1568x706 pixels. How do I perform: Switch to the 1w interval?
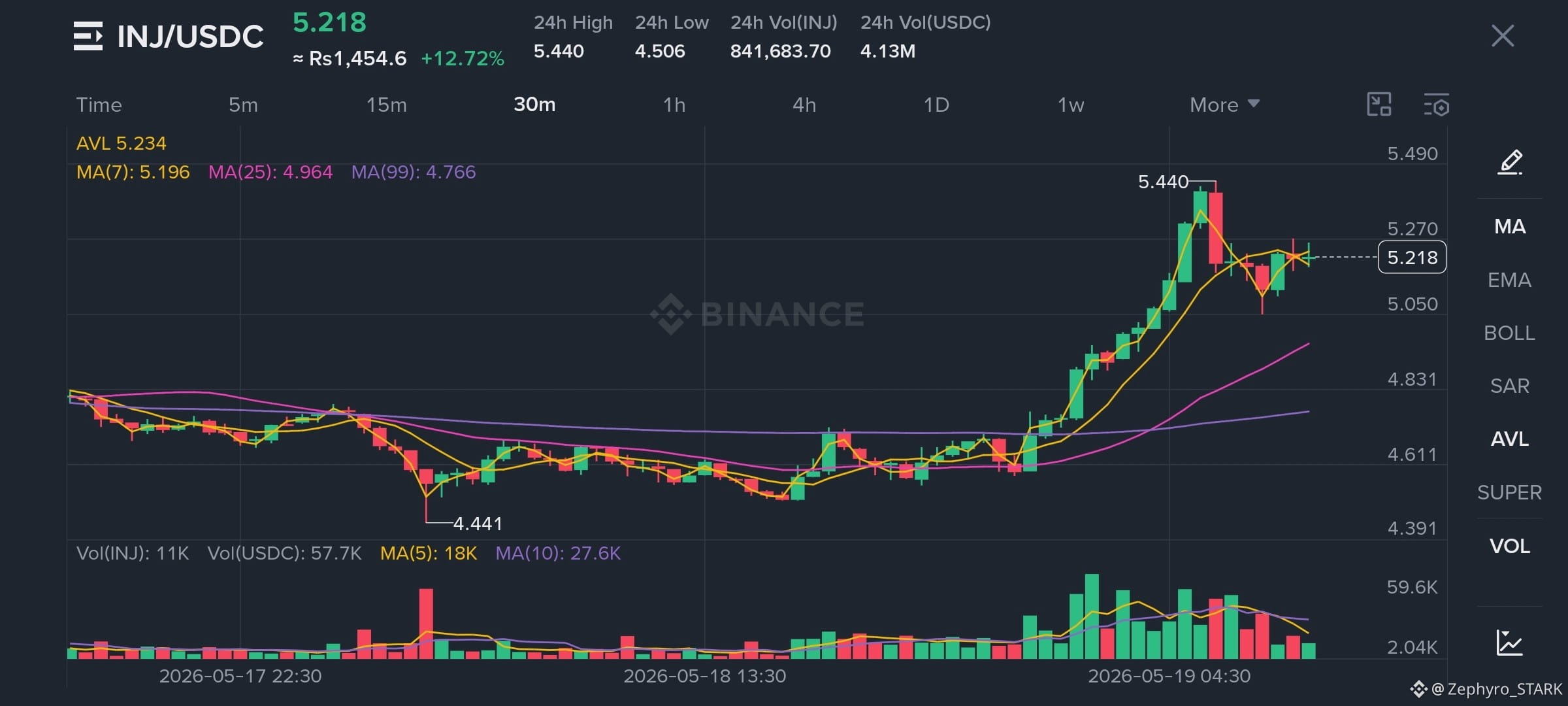1071,105
